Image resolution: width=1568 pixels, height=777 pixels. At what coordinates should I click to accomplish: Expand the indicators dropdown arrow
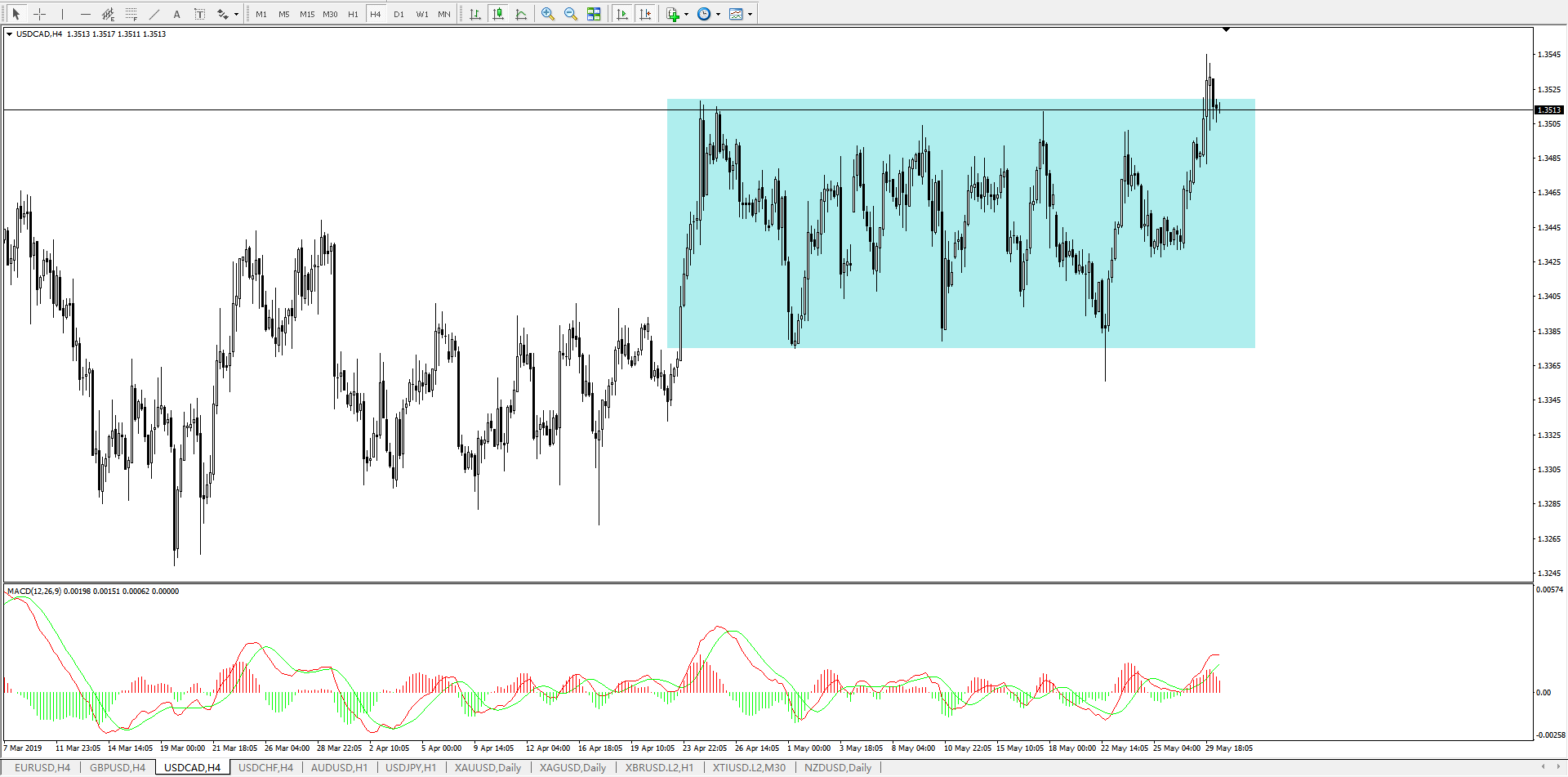pos(687,14)
